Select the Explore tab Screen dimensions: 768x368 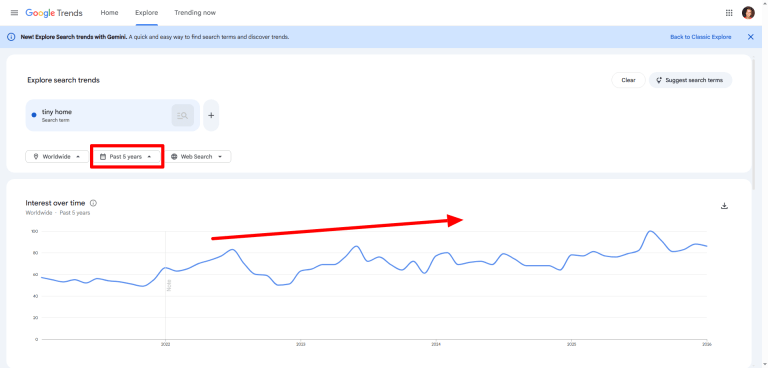tap(146, 13)
